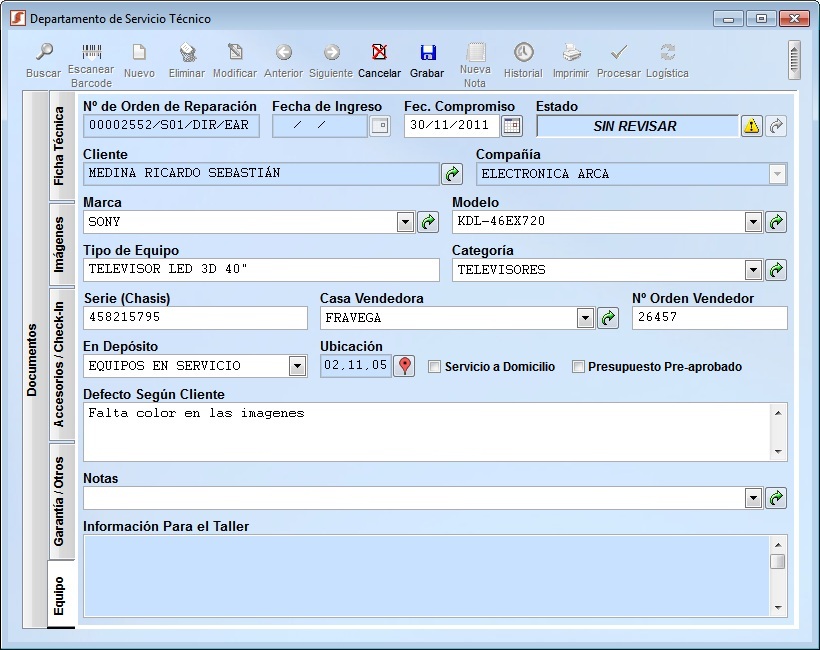Viewport: 820px width, 650px height.
Task: Expand the Compañía dropdown
Action: tap(777, 174)
